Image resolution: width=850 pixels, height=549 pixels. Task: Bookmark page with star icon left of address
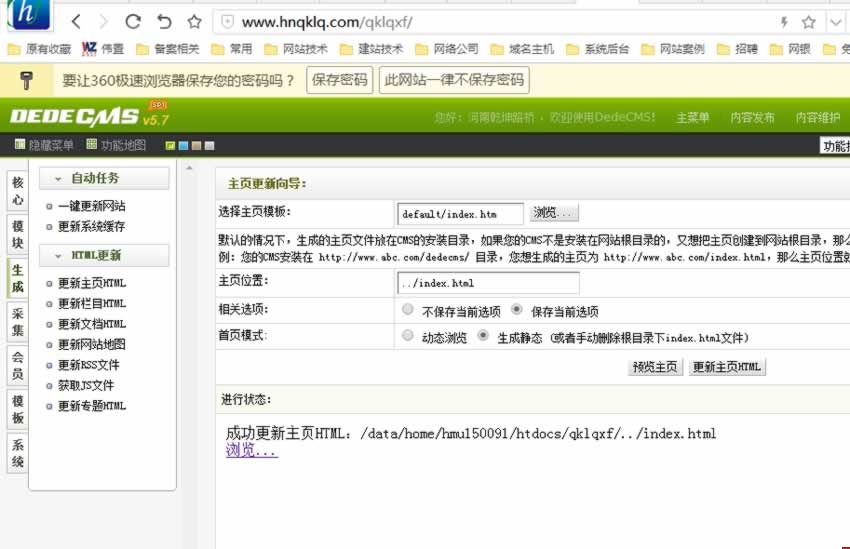tap(194, 21)
